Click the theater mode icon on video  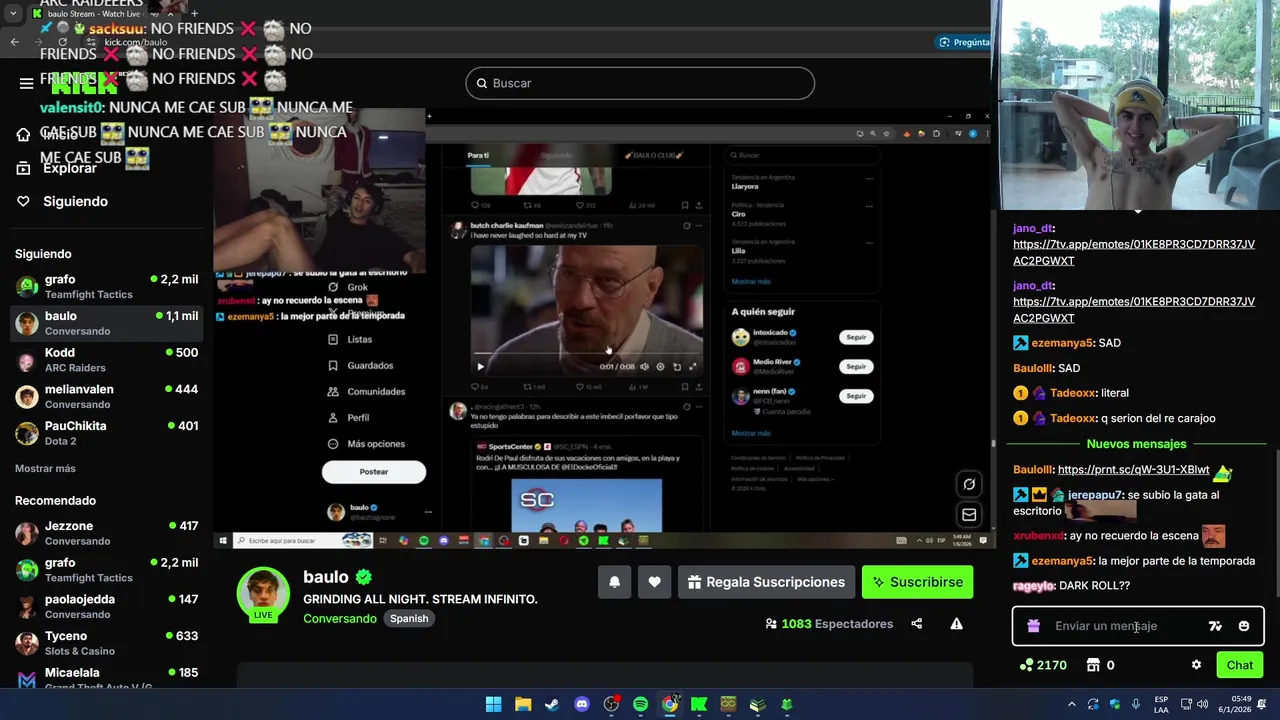pos(969,484)
